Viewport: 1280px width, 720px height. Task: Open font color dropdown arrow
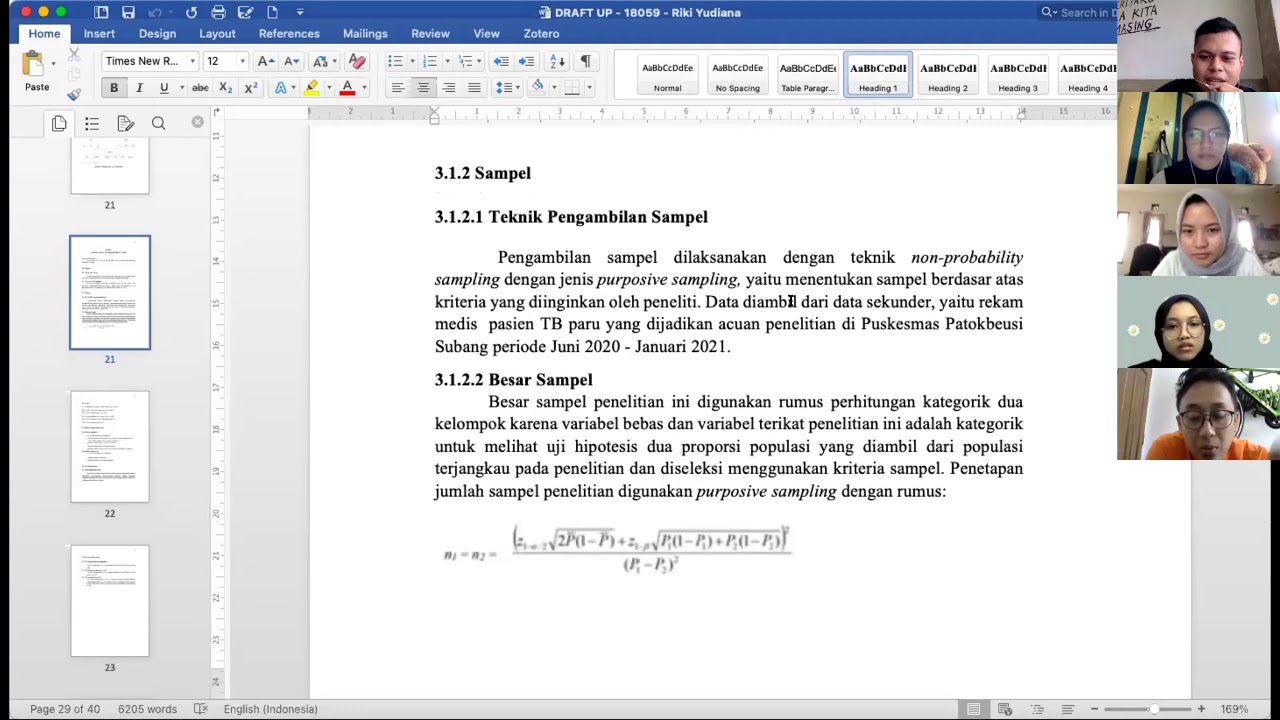coord(364,88)
